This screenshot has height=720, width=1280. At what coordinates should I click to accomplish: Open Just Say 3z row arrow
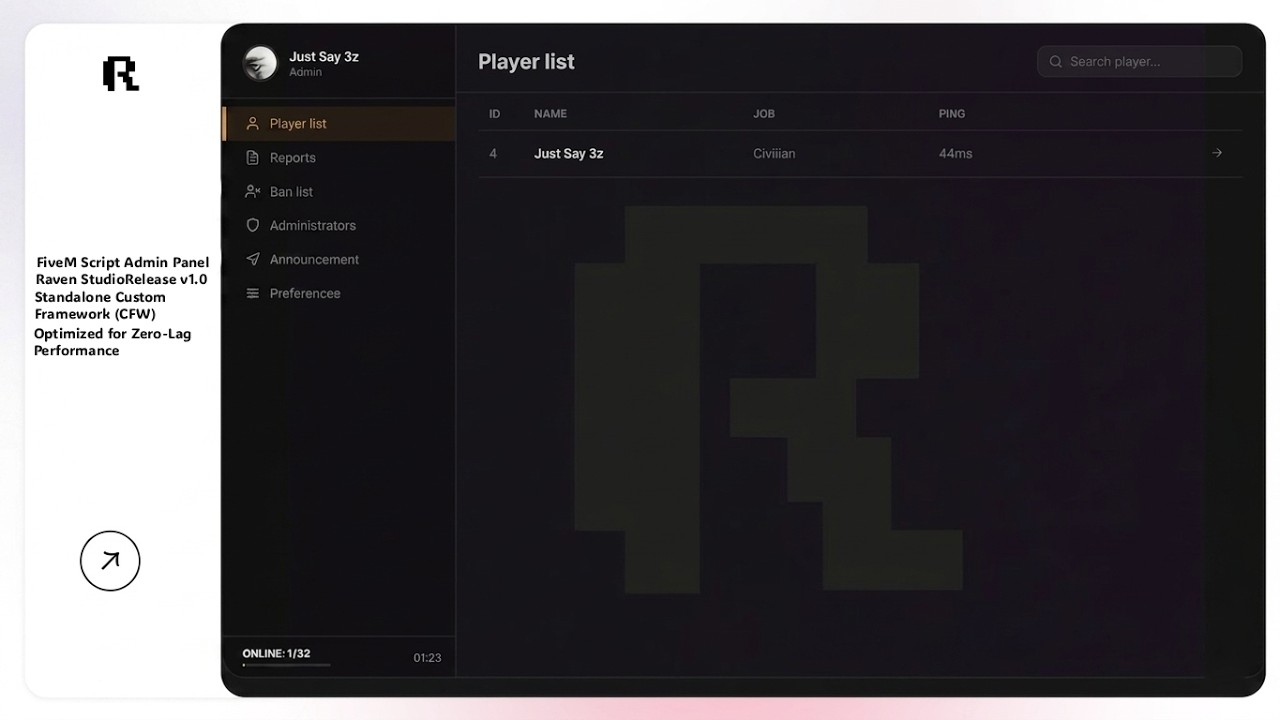point(1217,153)
